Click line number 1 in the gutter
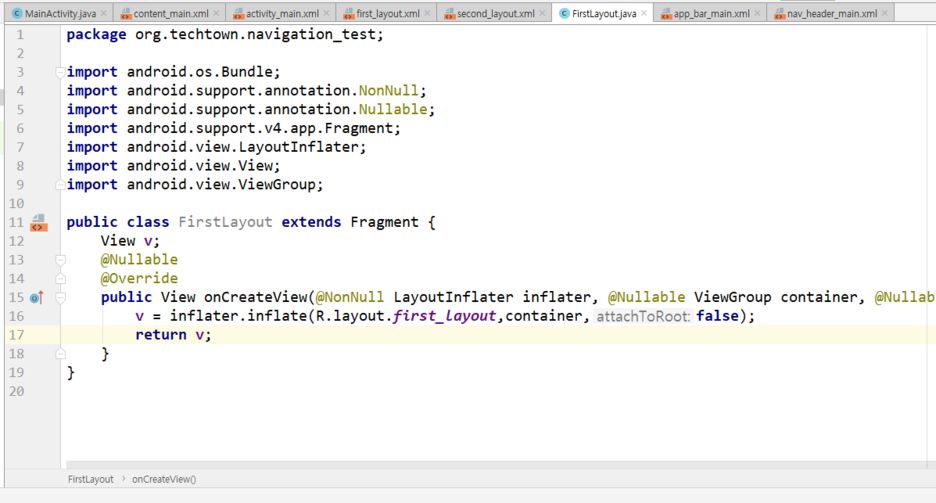 (x=20, y=35)
